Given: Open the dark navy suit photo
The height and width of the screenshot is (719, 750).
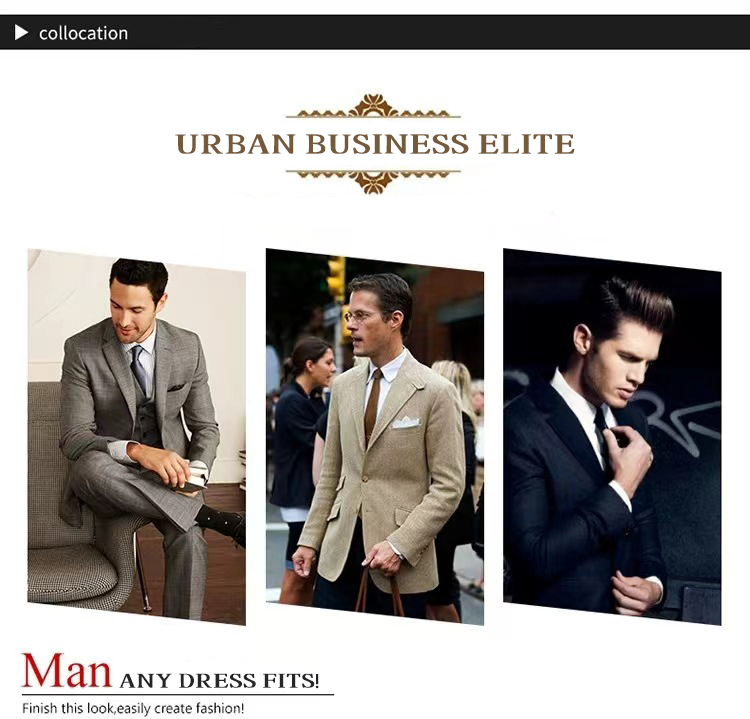Looking at the screenshot, I should click(612, 437).
